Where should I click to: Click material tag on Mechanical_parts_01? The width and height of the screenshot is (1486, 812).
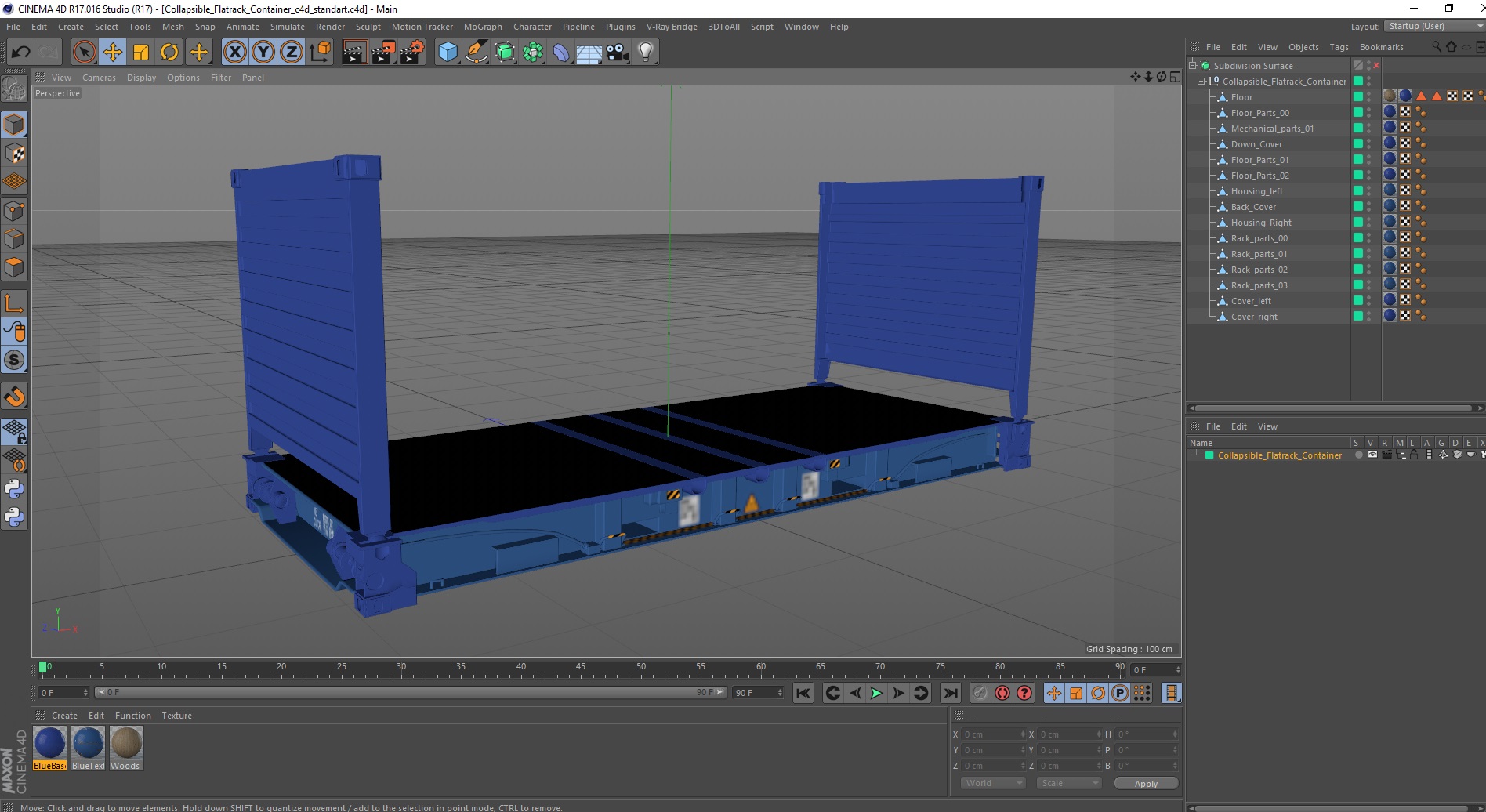pos(1390,127)
